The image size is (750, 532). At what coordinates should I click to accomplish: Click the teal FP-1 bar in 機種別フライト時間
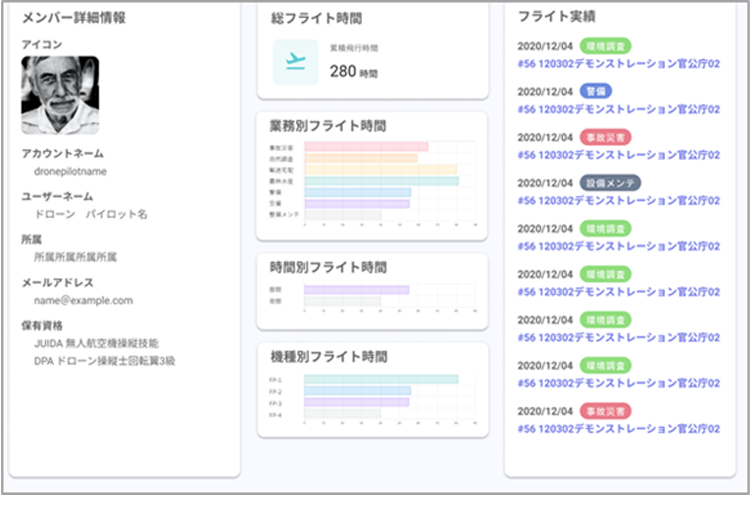coord(381,379)
